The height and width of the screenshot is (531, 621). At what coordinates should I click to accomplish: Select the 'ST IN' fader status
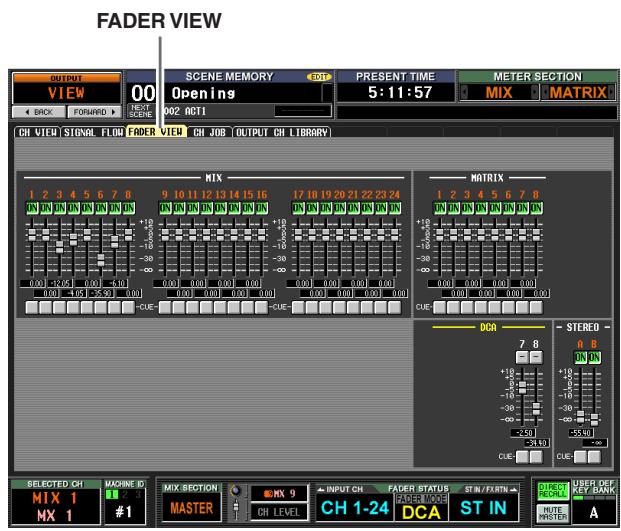click(x=484, y=508)
